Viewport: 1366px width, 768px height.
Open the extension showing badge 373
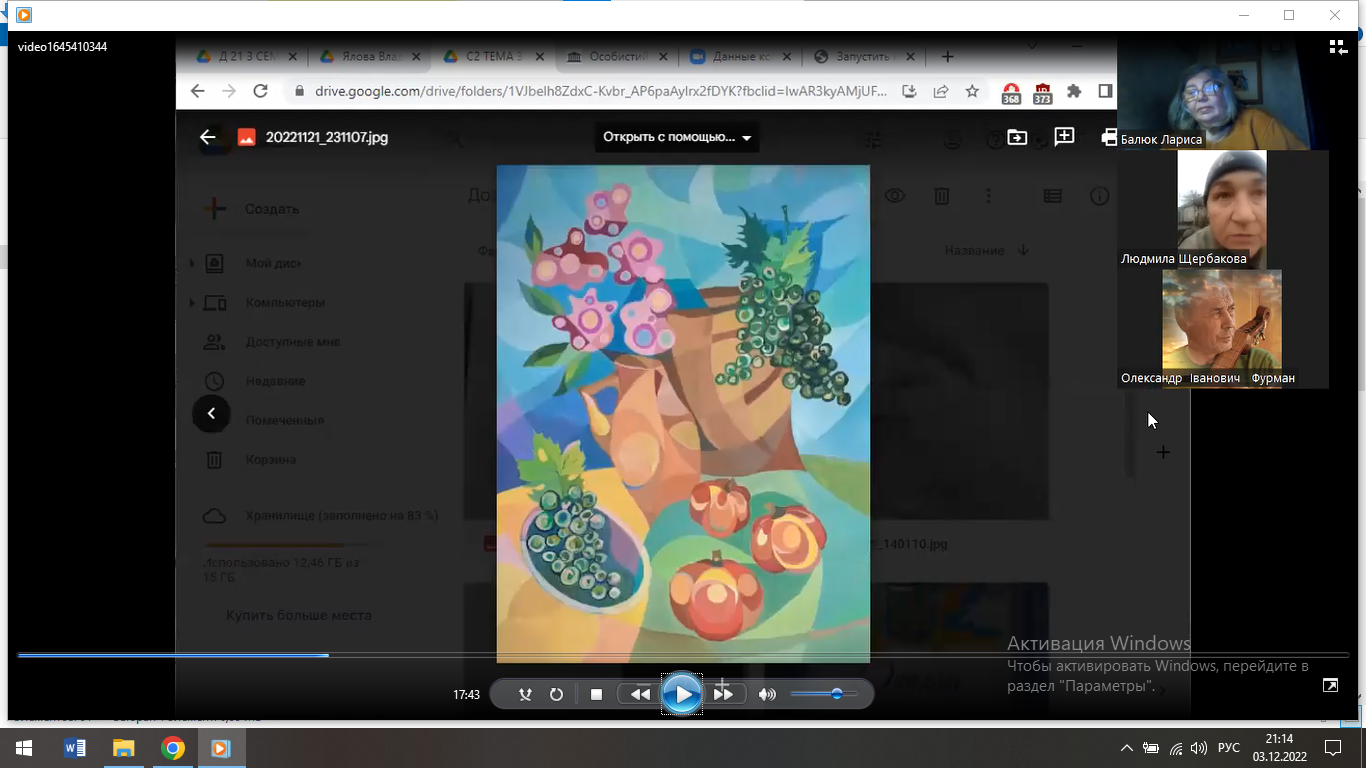[x=1042, y=92]
